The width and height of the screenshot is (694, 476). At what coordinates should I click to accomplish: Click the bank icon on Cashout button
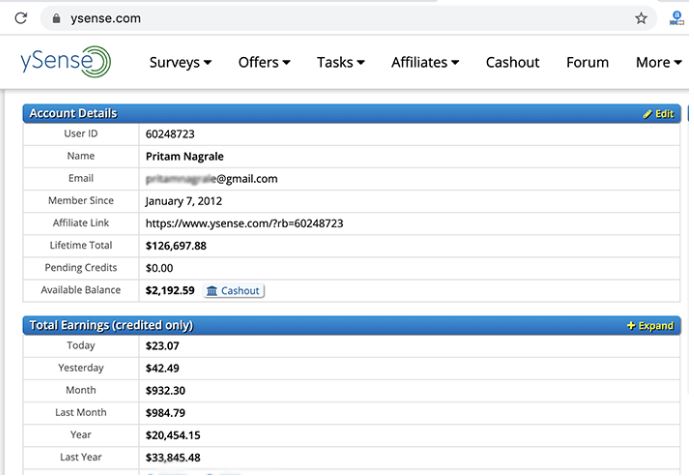pos(212,291)
